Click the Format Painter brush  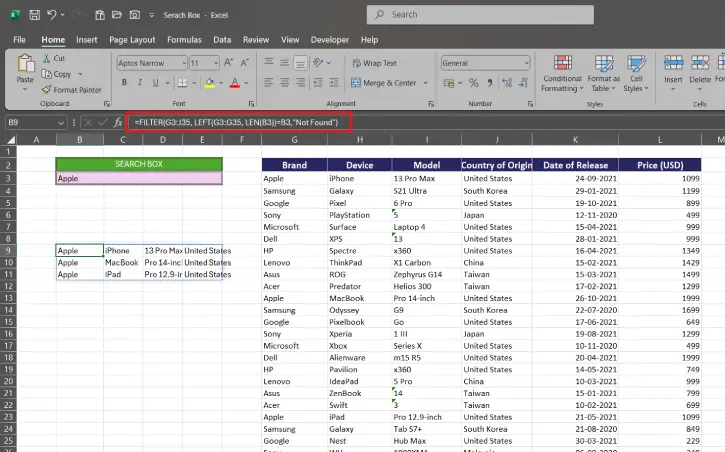72,90
